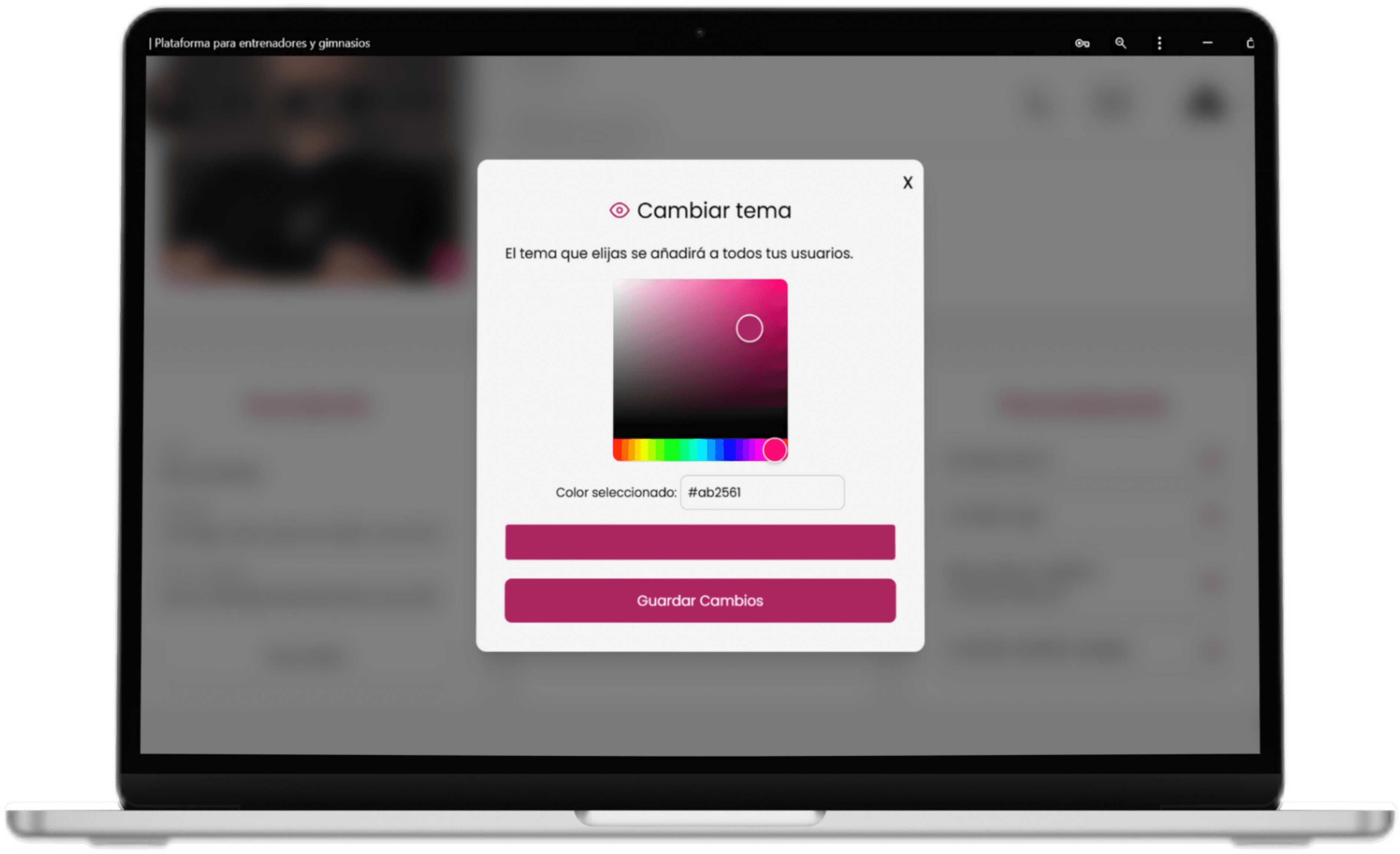Click the password key icon in title bar
This screenshot has height=854, width=1400.
1082,44
